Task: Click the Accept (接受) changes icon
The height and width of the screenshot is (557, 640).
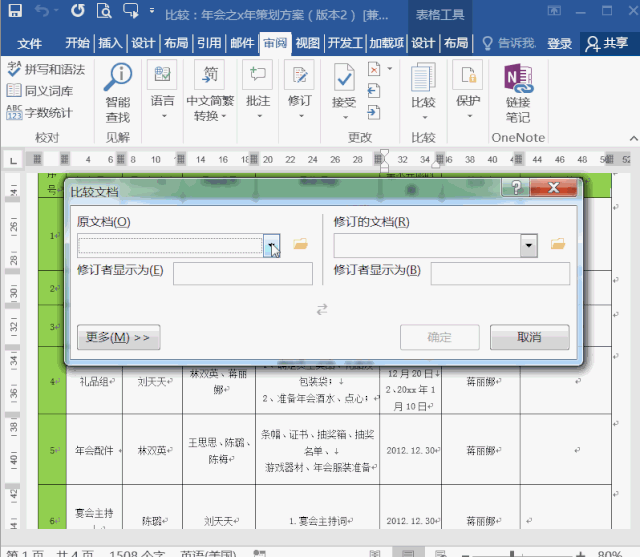Action: click(x=344, y=79)
